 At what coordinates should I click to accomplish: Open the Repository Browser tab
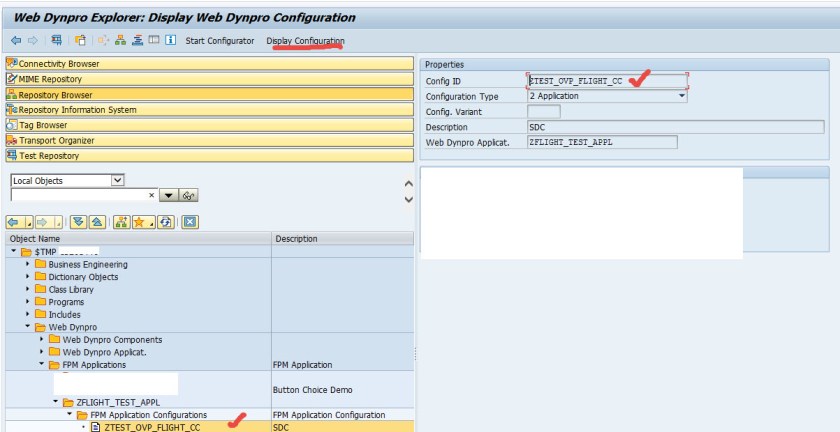[208, 95]
